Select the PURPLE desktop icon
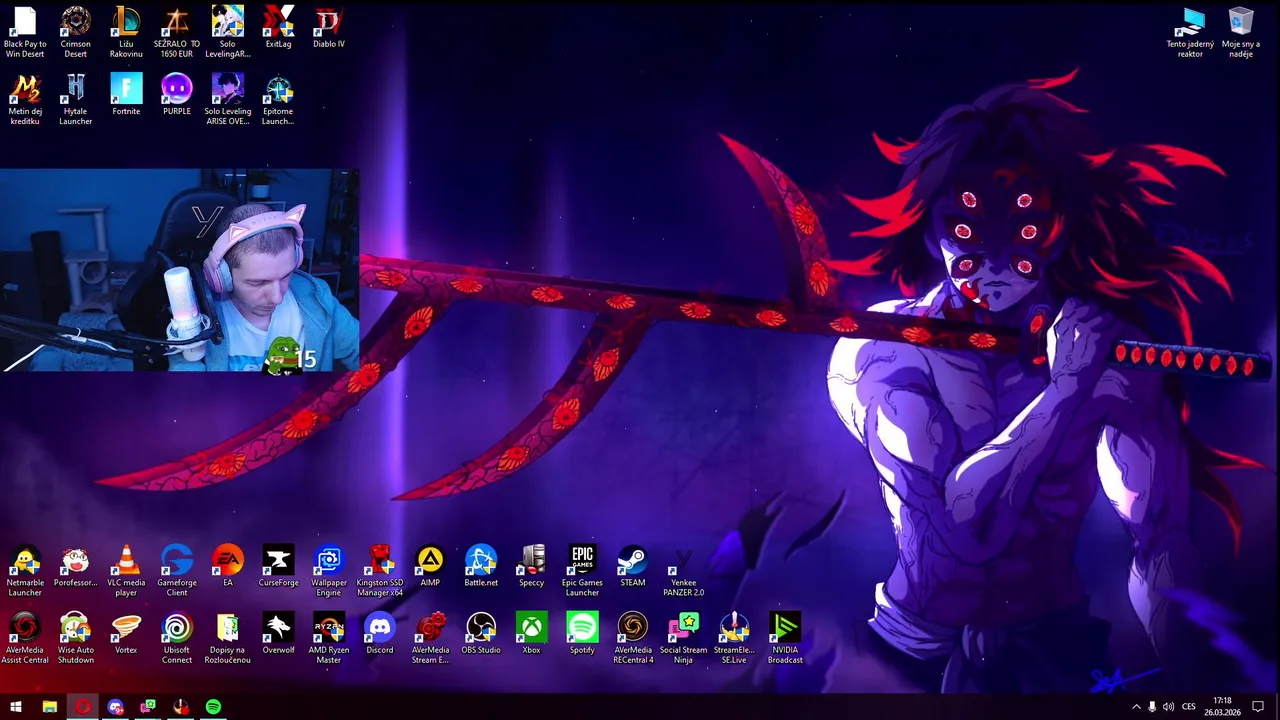The width and height of the screenshot is (1280, 720). point(177,94)
